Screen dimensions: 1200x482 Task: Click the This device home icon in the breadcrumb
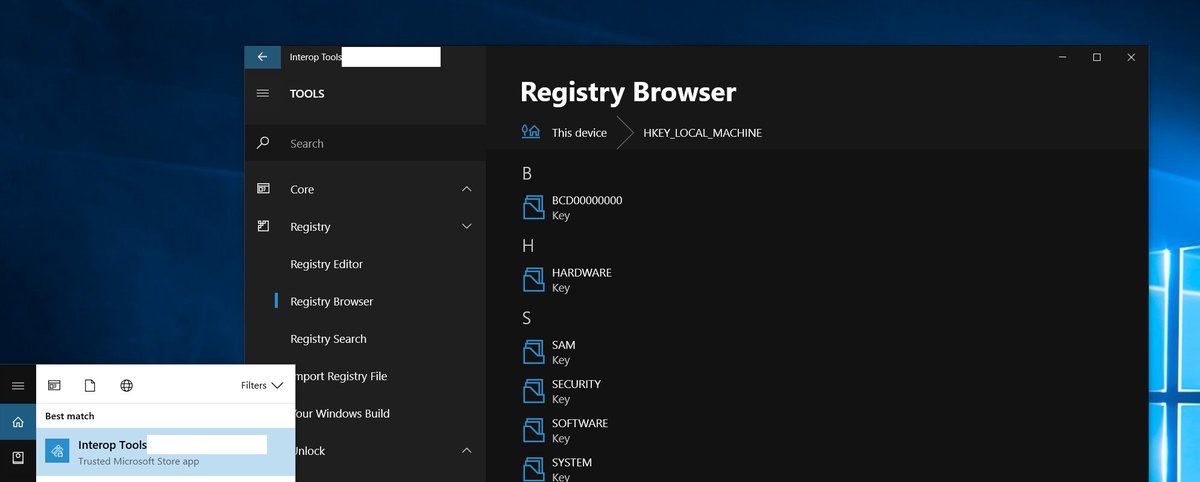click(530, 132)
